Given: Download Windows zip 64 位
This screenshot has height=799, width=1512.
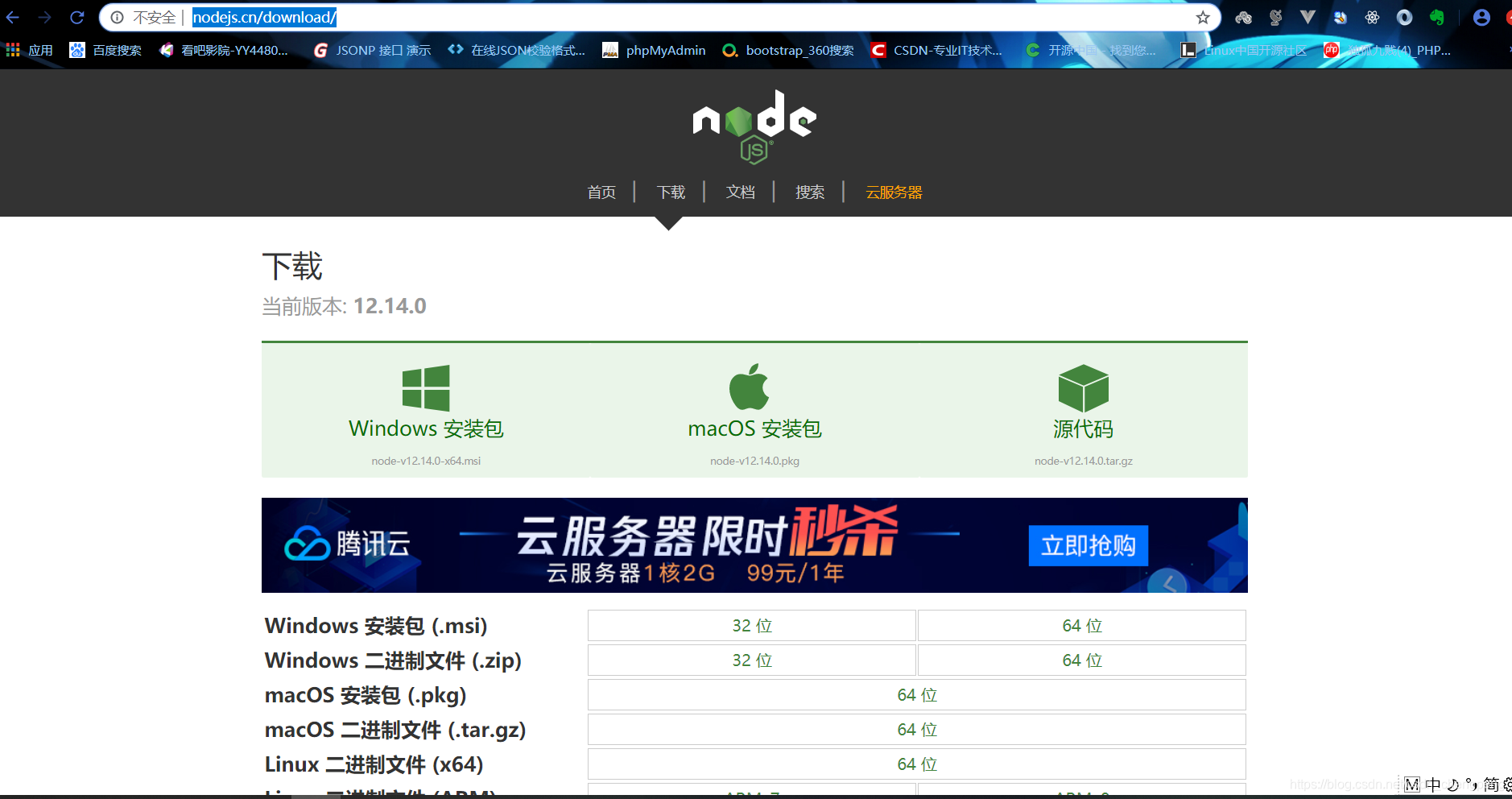Looking at the screenshot, I should pos(1082,660).
